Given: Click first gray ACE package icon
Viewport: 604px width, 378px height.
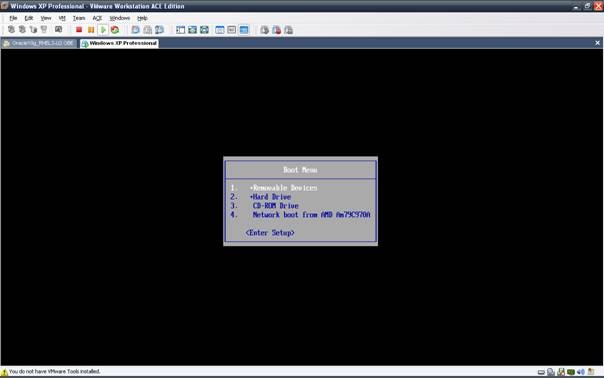Looking at the screenshot, I should click(x=264, y=30).
